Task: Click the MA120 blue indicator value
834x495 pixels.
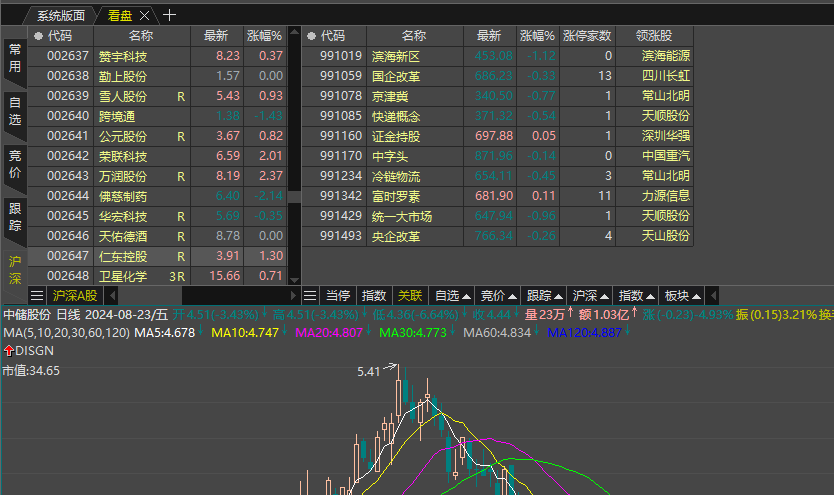Action: [x=584, y=333]
